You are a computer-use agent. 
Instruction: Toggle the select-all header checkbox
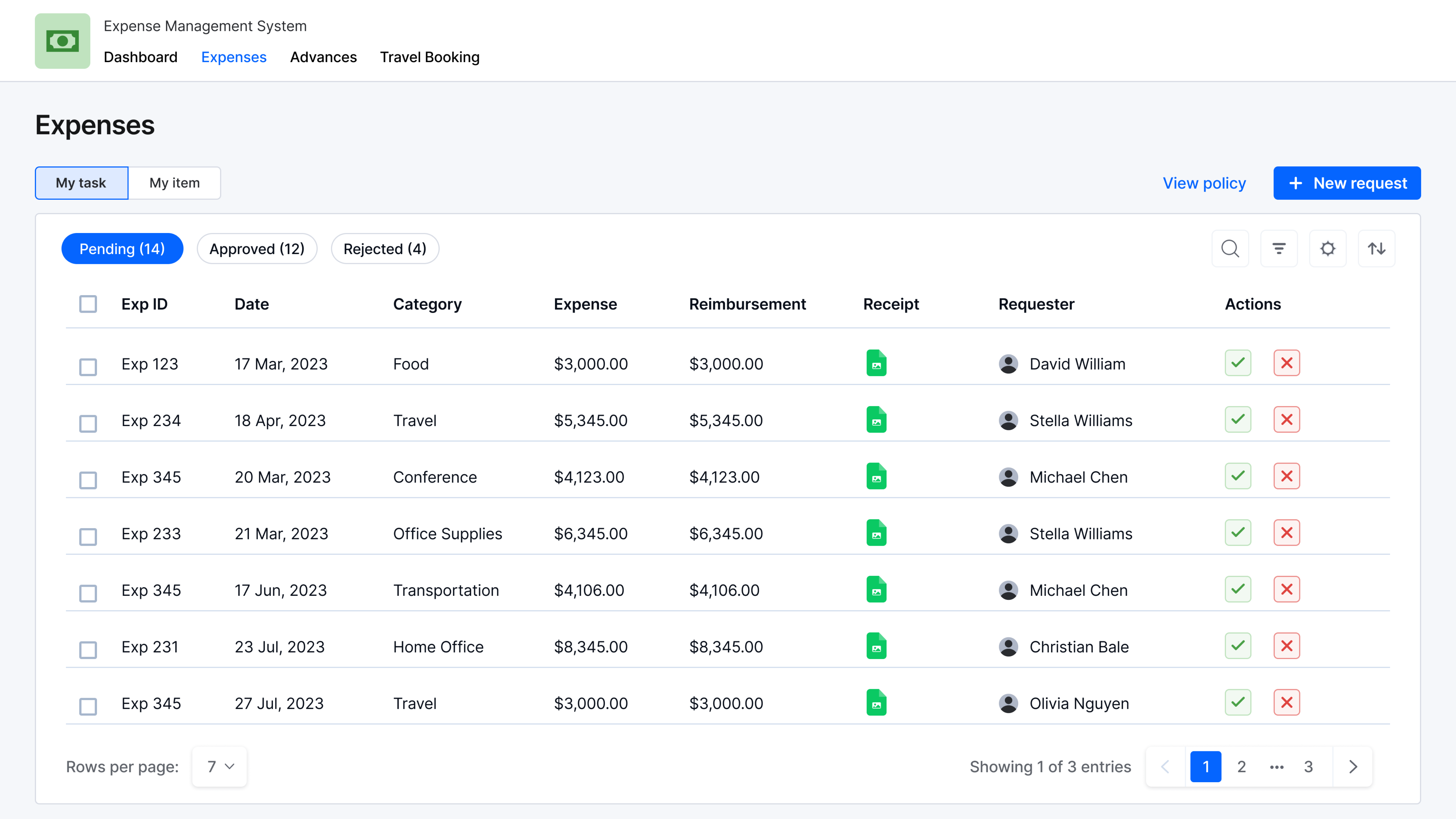pyautogui.click(x=88, y=304)
